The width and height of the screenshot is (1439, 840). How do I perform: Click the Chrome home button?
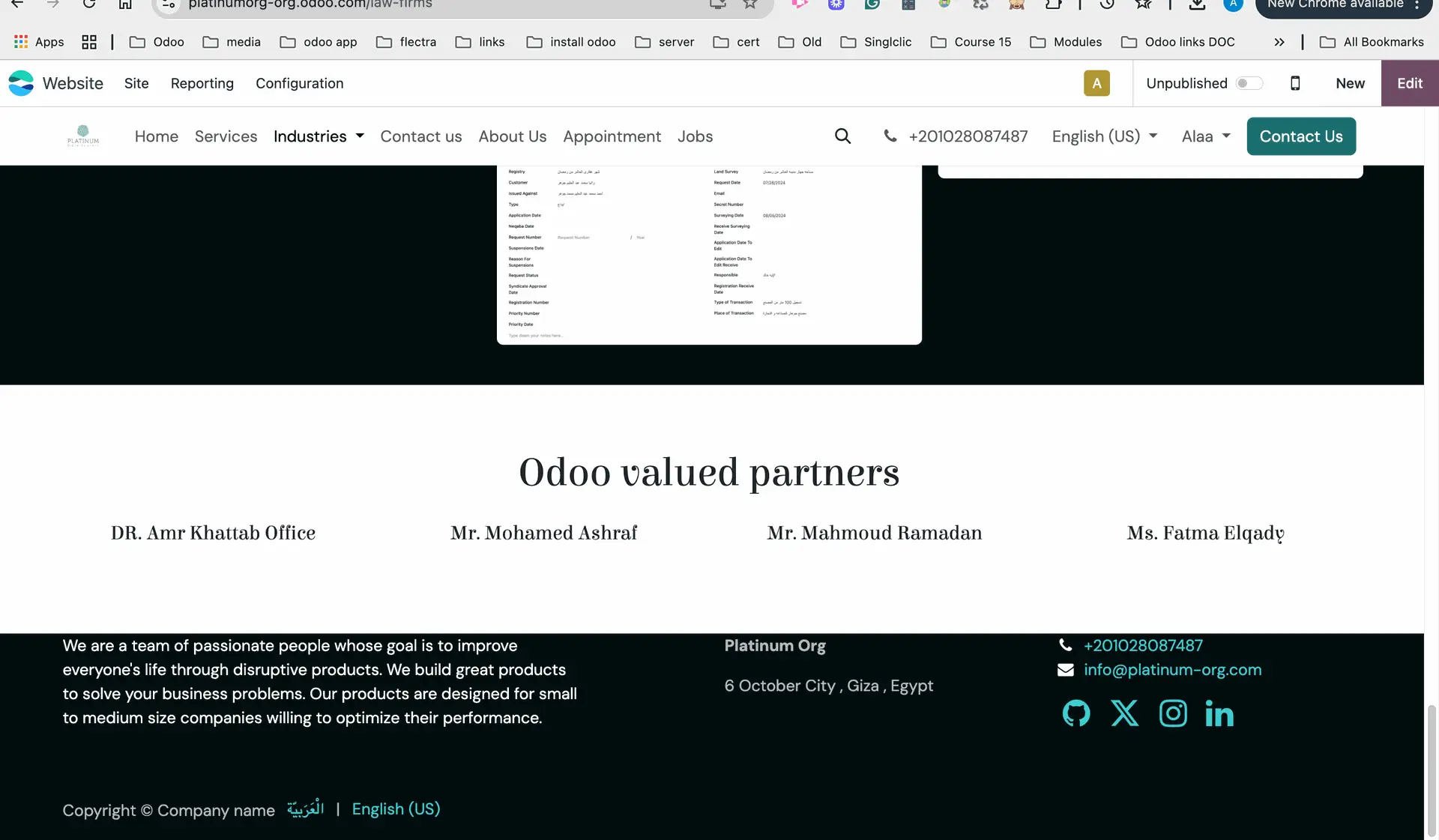pos(125,4)
